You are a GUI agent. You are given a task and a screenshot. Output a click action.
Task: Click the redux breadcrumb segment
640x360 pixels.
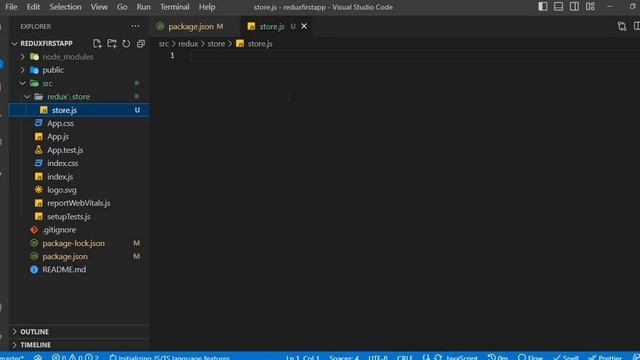pyautogui.click(x=188, y=44)
